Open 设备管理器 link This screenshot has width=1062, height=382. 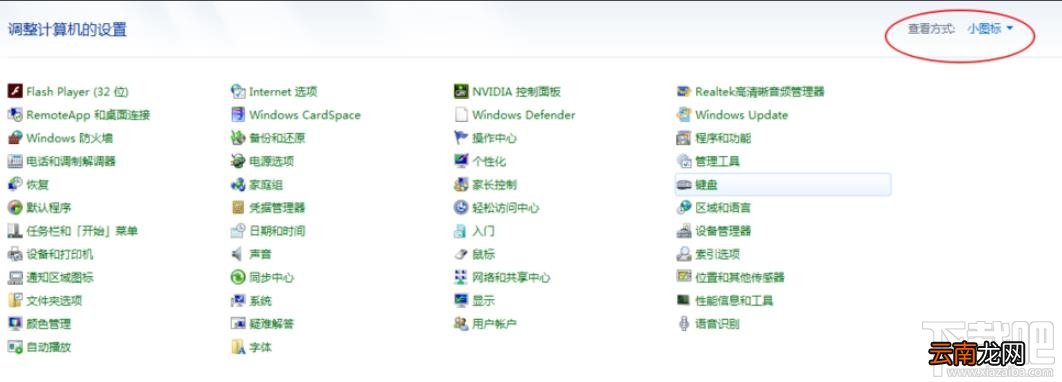pyautogui.click(x=723, y=231)
